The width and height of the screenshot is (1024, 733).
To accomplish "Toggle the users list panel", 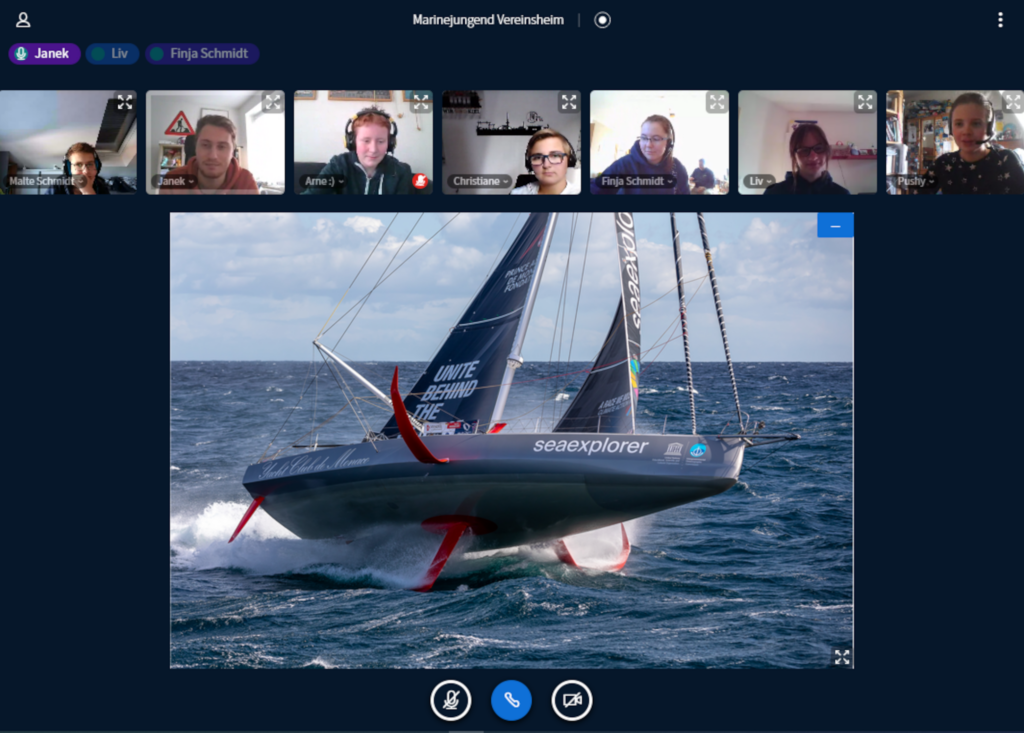I will 23,20.
